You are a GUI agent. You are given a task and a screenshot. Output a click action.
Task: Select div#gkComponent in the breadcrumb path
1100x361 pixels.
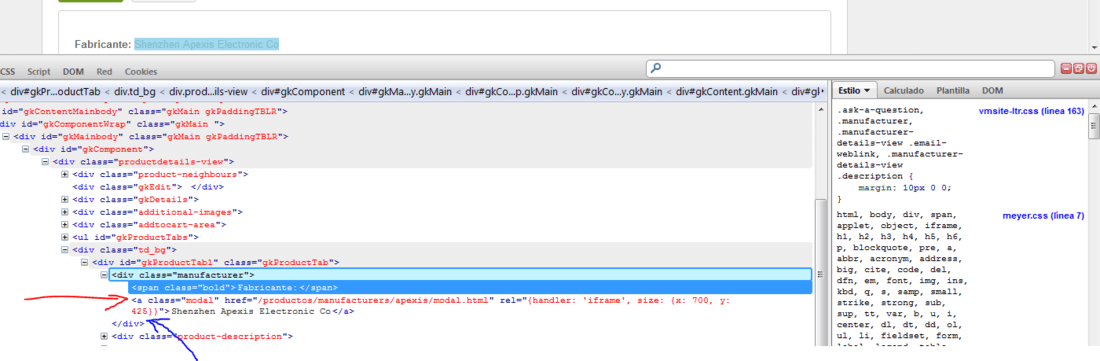point(304,92)
